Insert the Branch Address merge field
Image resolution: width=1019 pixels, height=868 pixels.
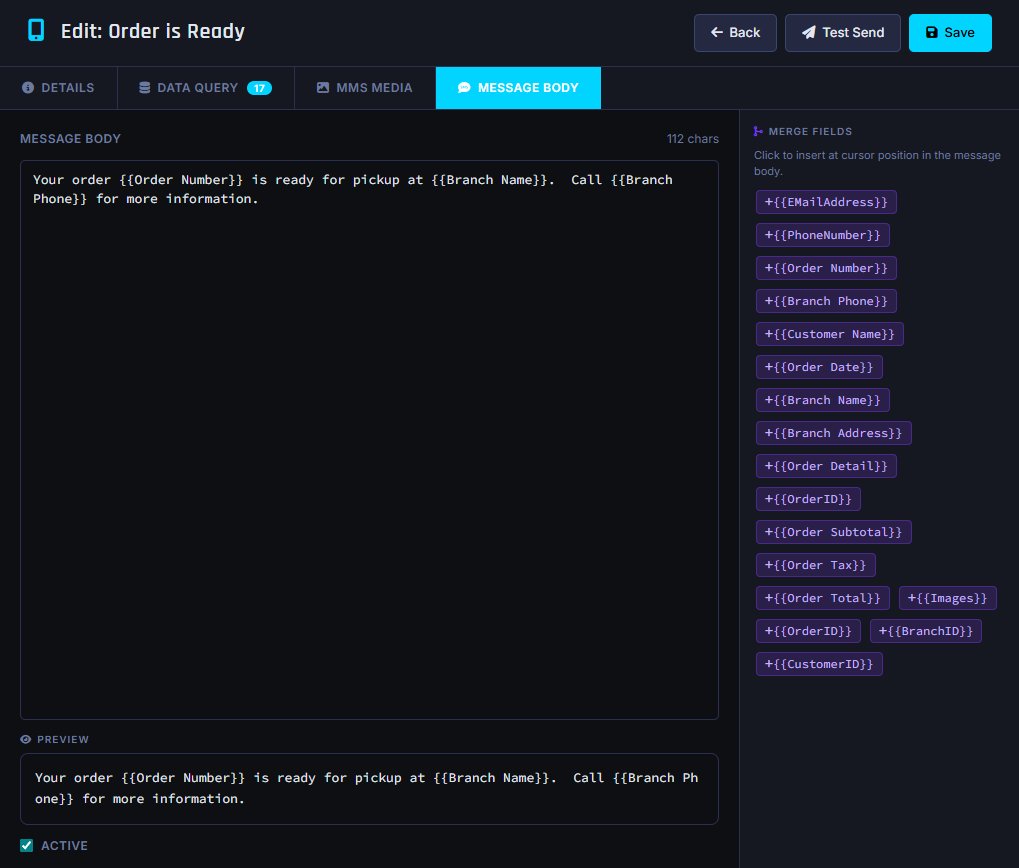(x=833, y=433)
